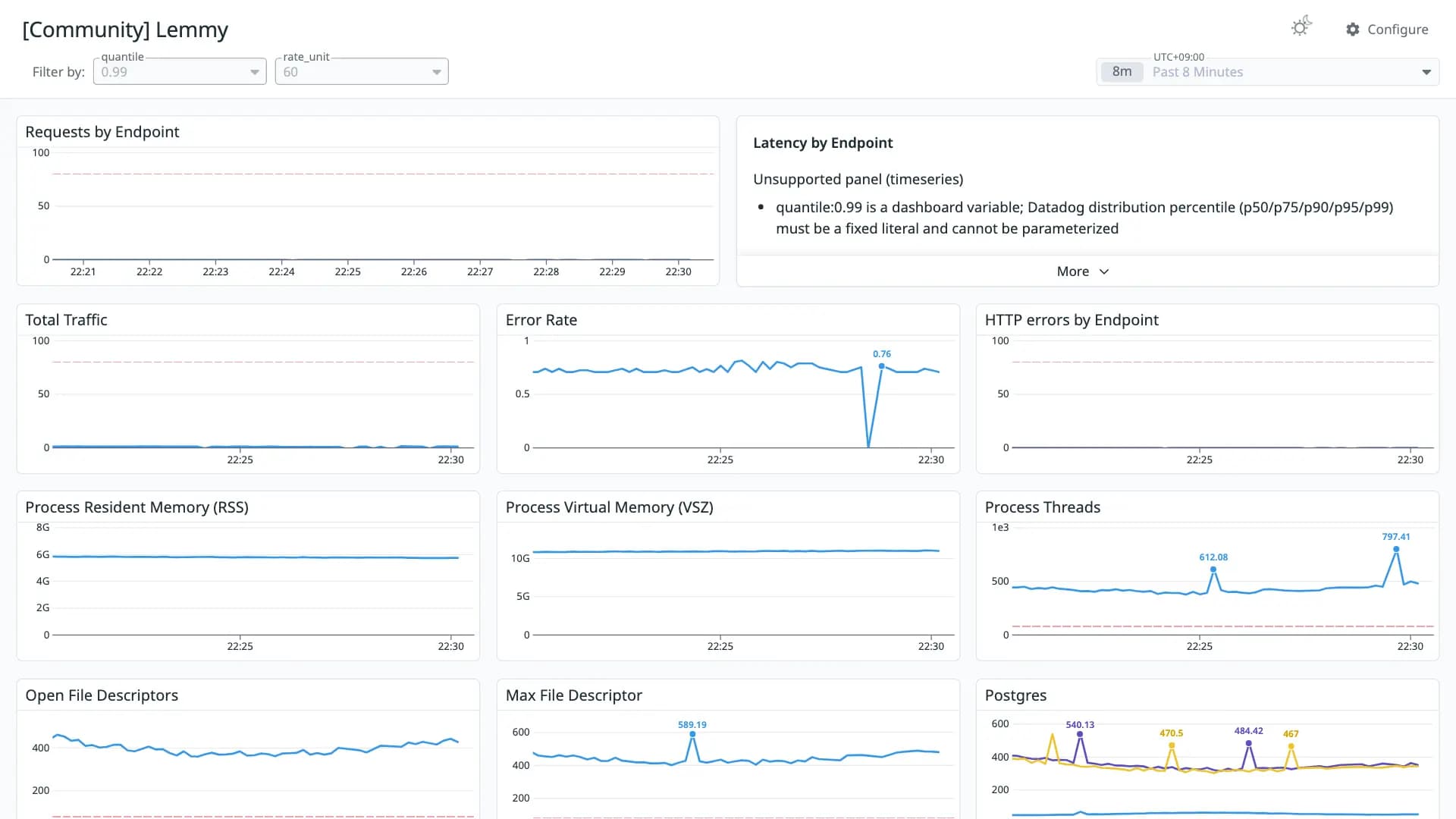Click the Error Rate panel title
Screen dimensions: 1456x819
coord(541,320)
